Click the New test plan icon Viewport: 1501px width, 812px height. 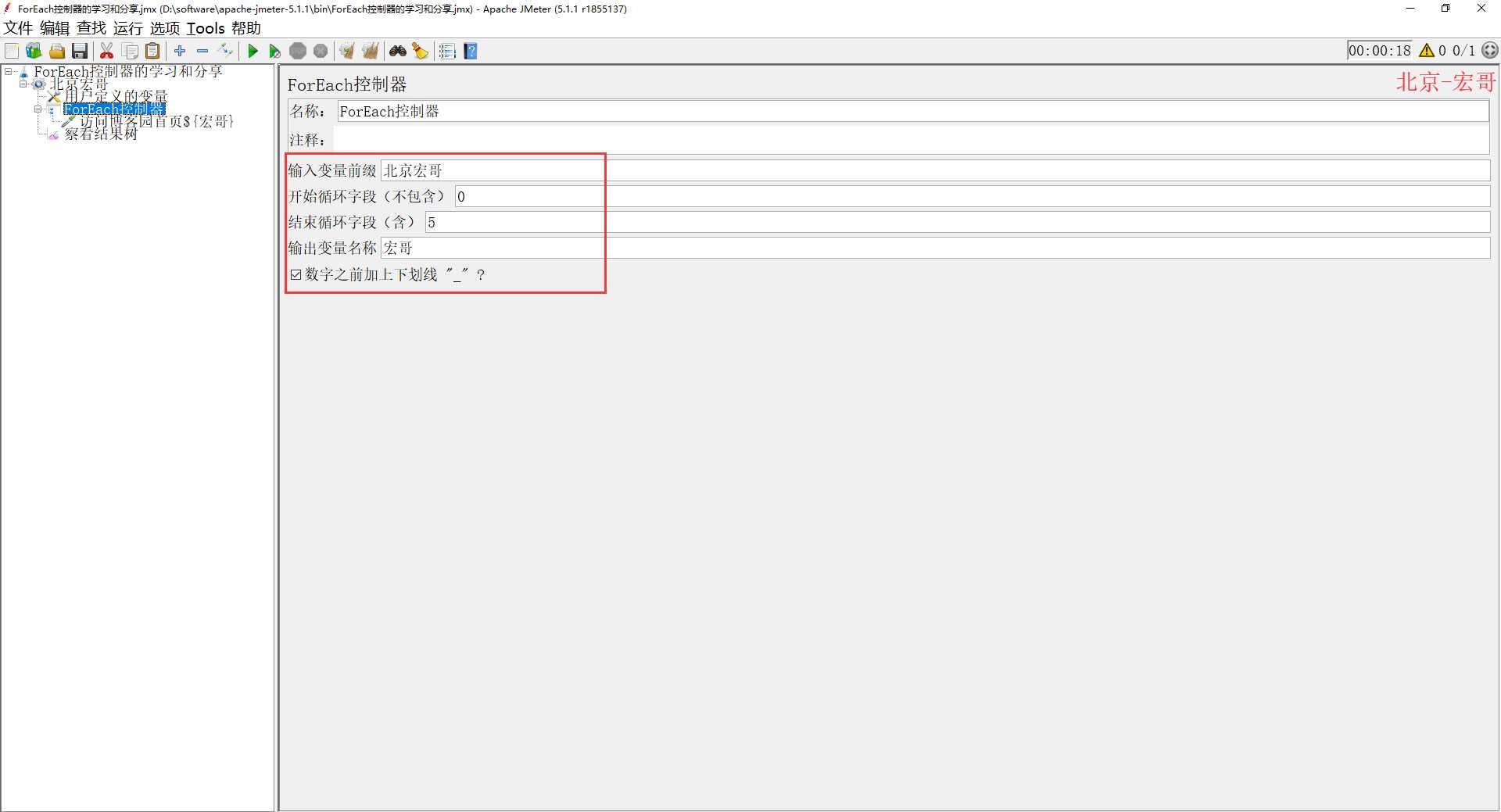pos(12,51)
